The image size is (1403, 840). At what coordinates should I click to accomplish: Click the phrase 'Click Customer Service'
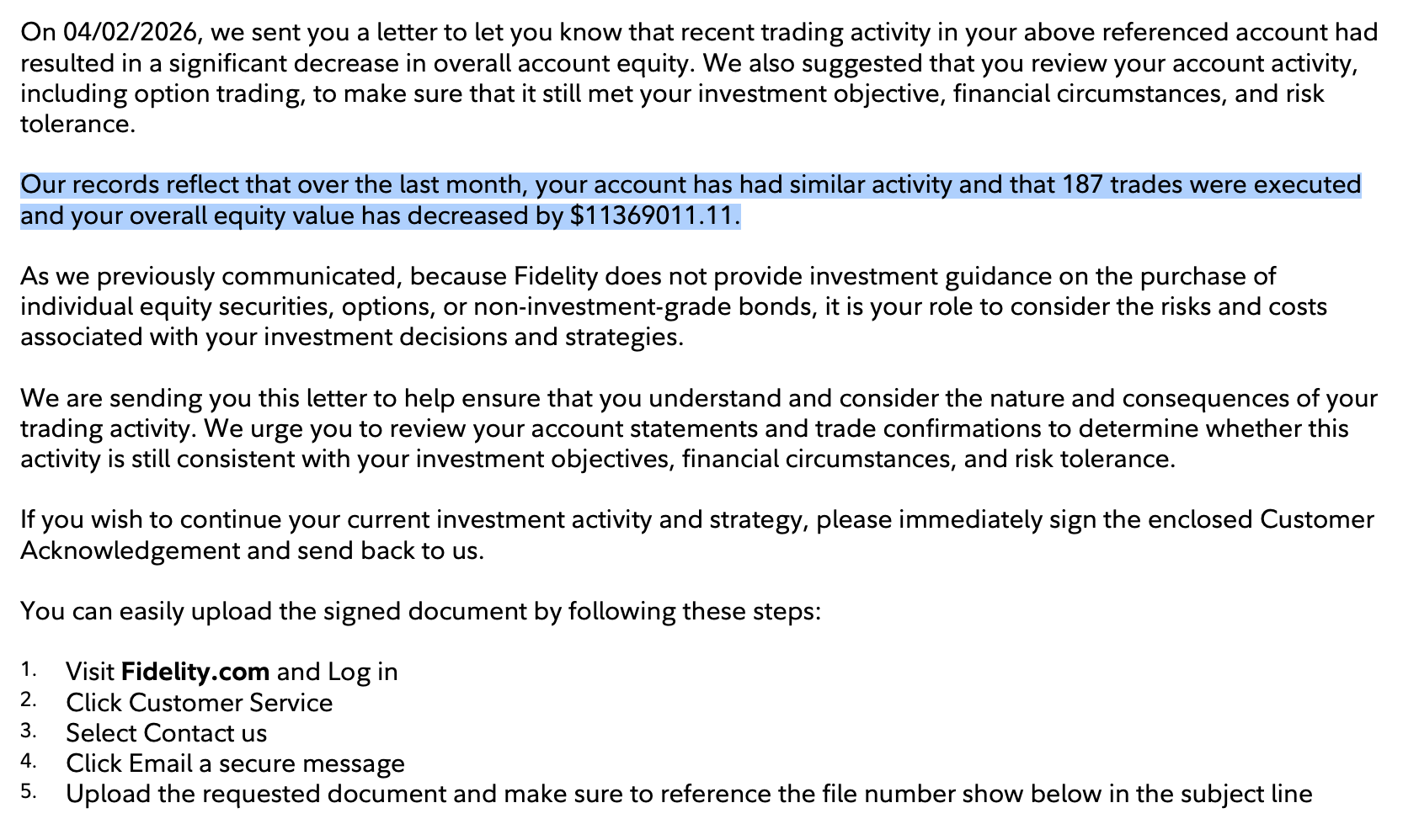pyautogui.click(x=200, y=702)
